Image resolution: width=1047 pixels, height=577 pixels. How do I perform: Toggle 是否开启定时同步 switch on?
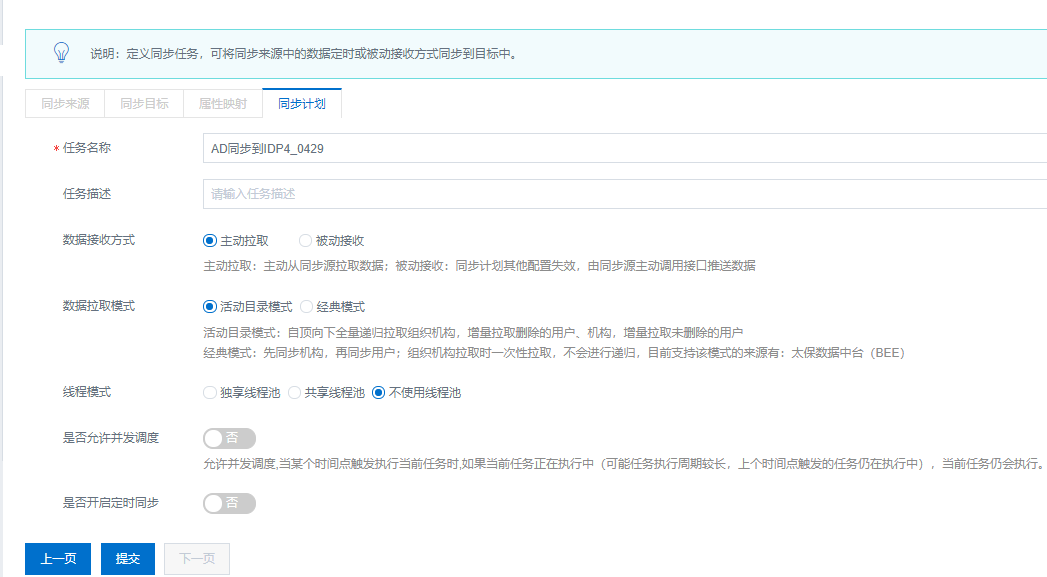point(229,503)
